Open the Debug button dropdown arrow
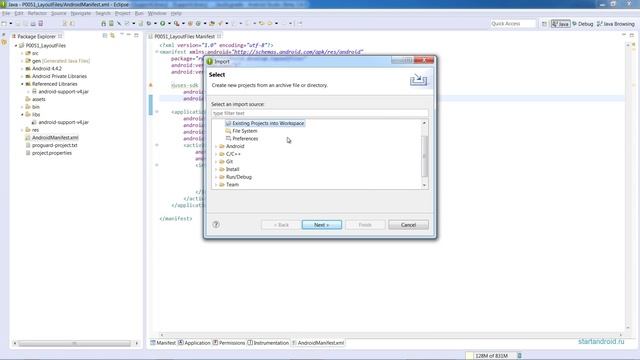 [156, 24]
